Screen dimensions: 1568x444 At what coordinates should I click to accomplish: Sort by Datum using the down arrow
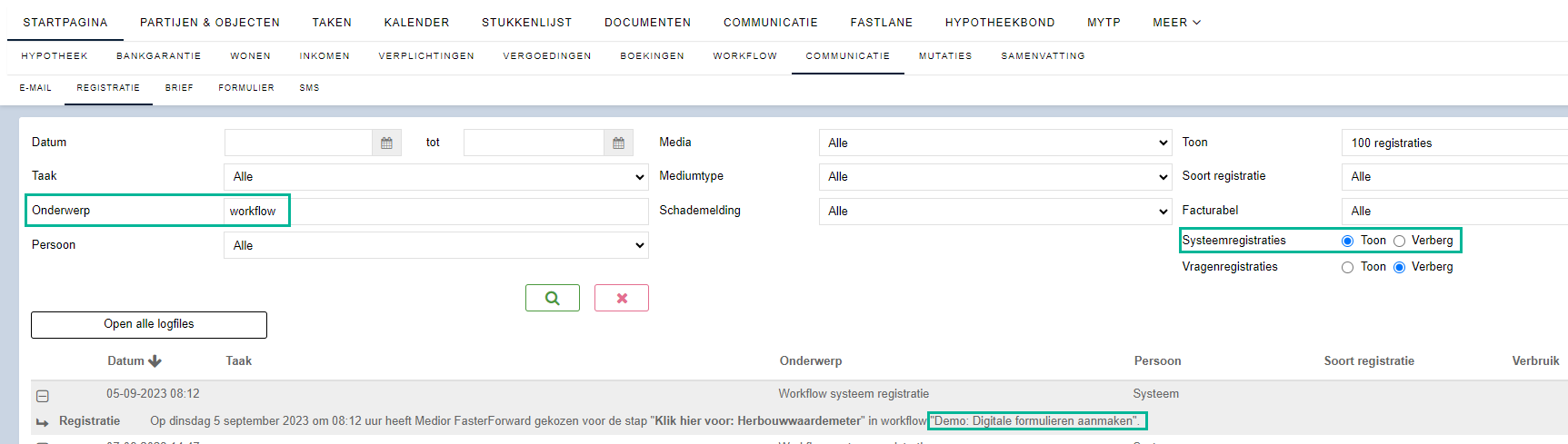[x=155, y=361]
